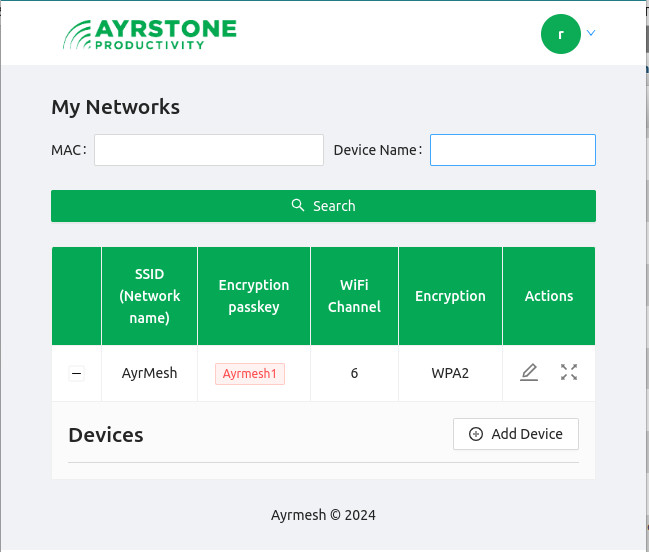
Task: Focus the MAC address input field
Action: pos(209,150)
